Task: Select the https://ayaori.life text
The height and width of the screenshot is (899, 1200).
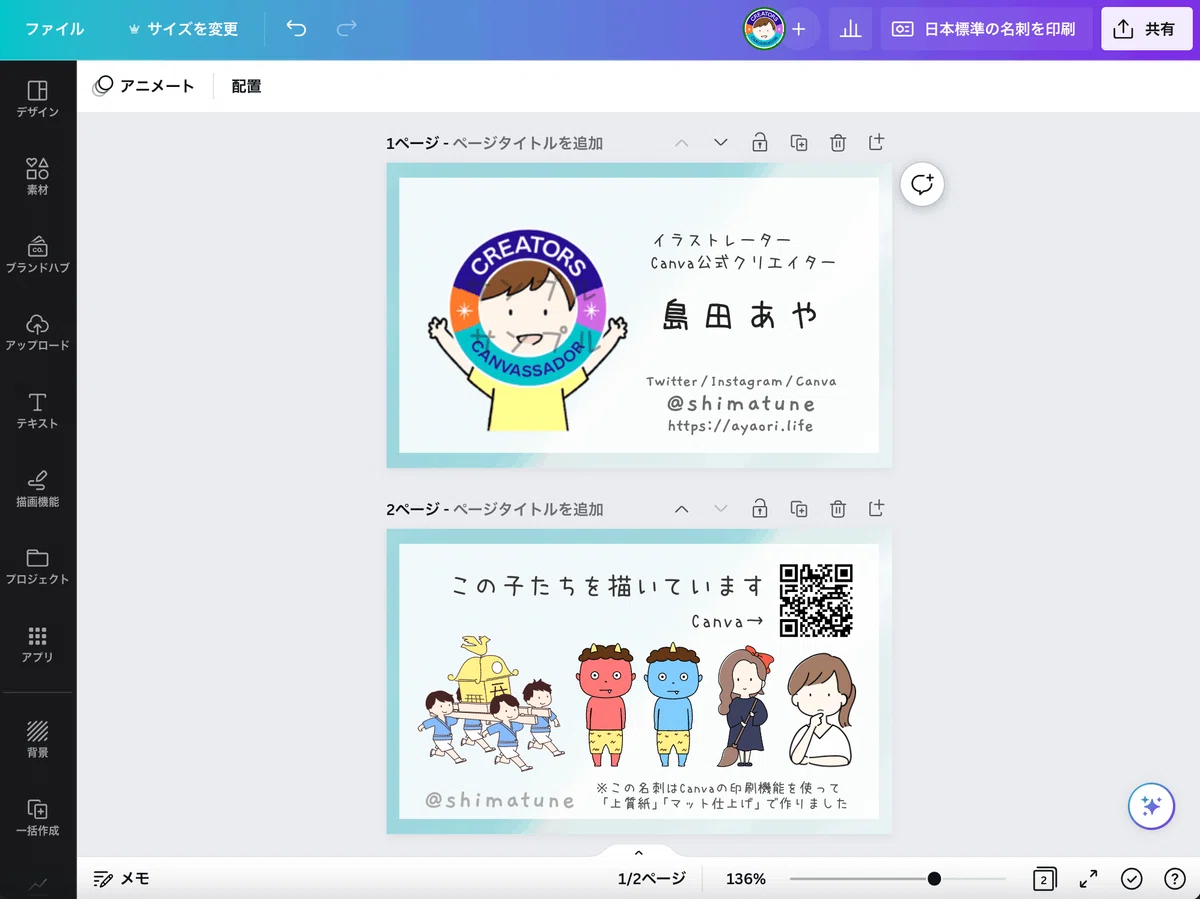Action: [741, 426]
